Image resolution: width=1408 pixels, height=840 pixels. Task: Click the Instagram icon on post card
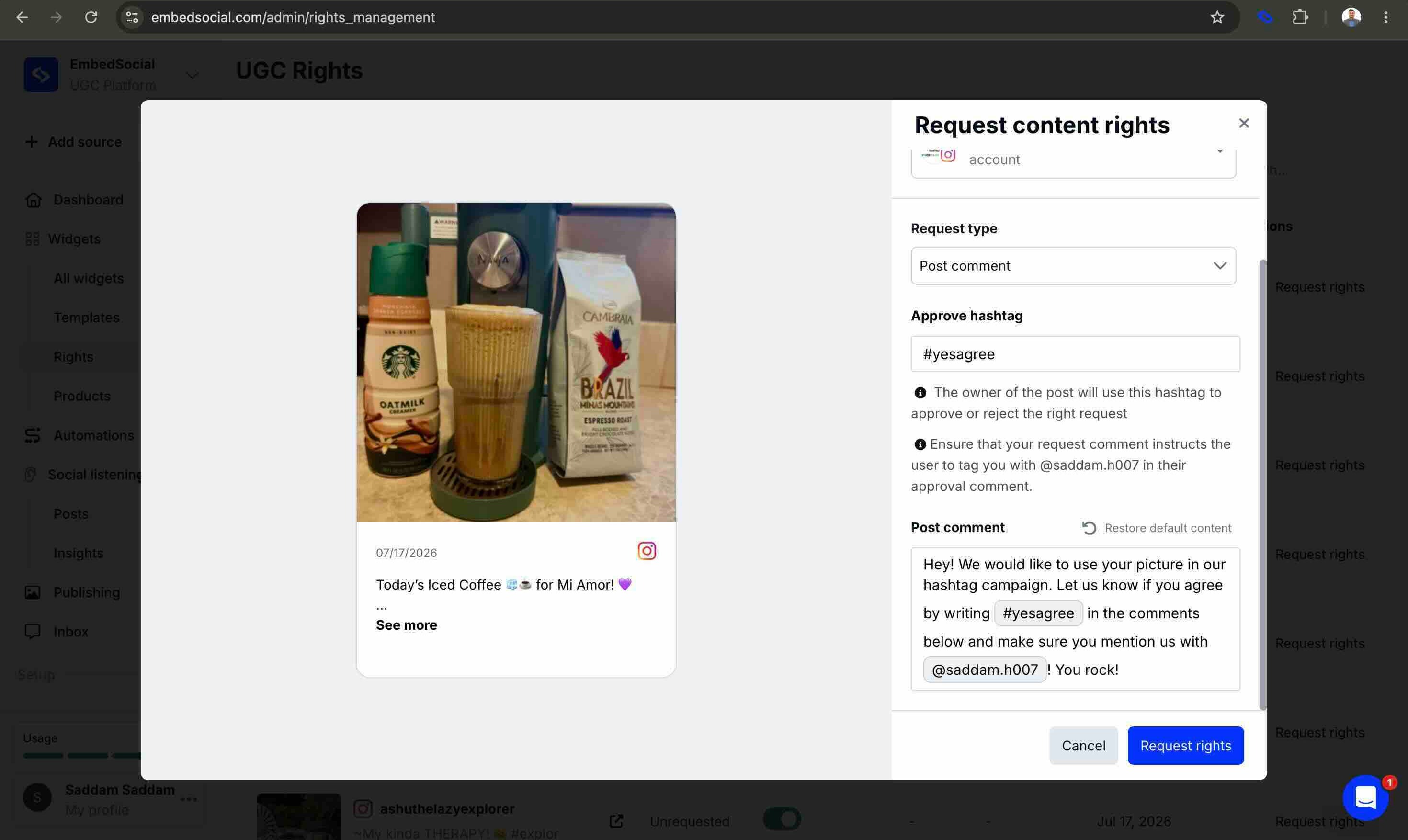646,551
